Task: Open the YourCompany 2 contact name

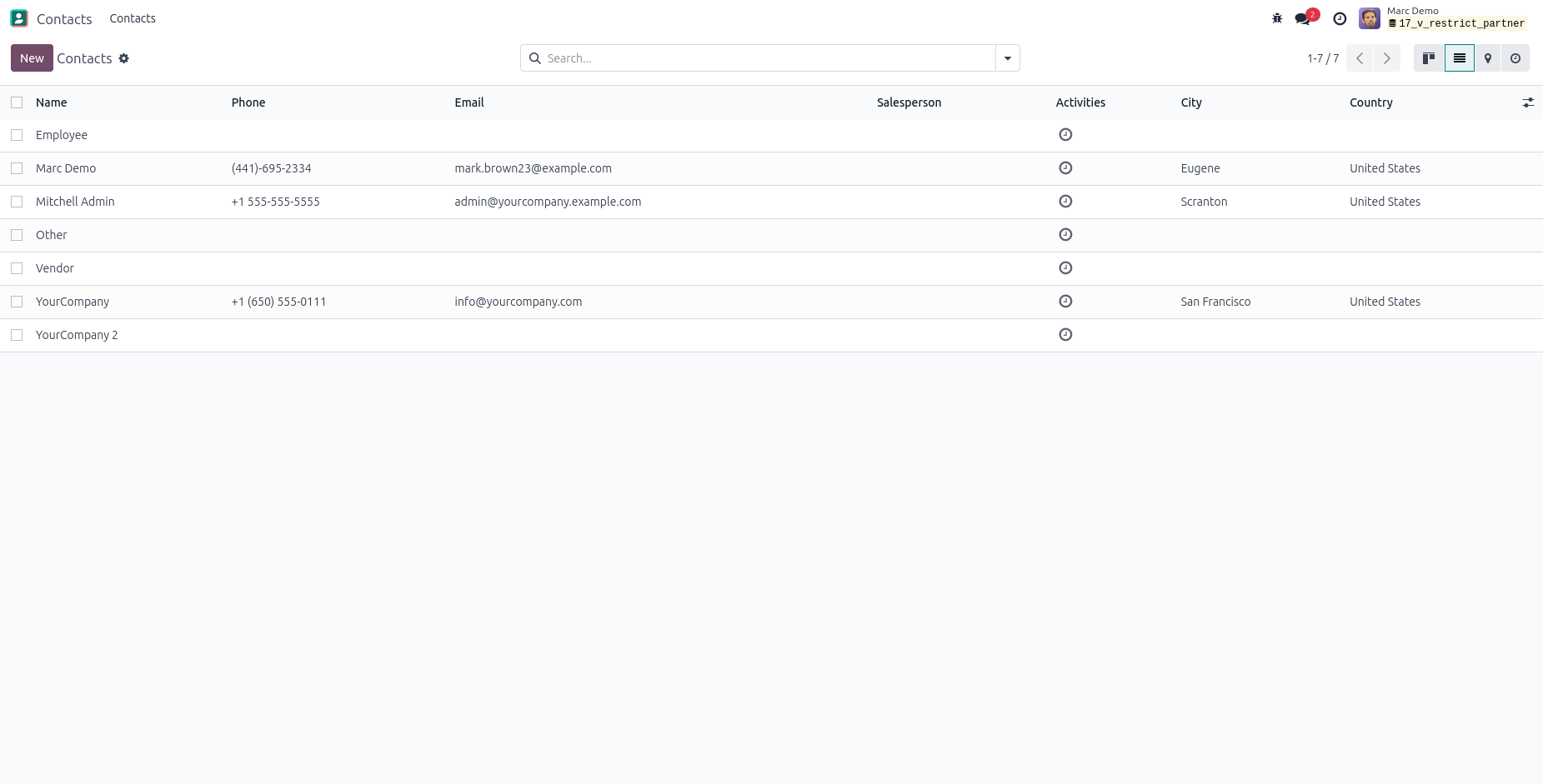Action: (x=77, y=335)
